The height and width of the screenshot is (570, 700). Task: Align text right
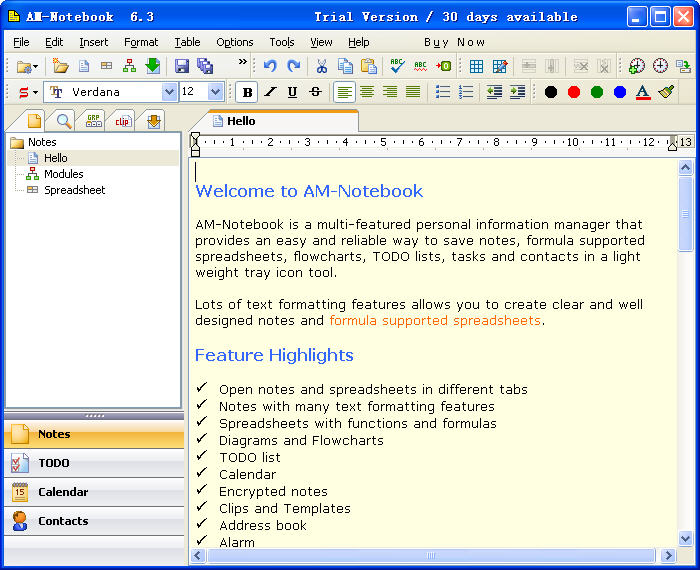click(x=390, y=92)
